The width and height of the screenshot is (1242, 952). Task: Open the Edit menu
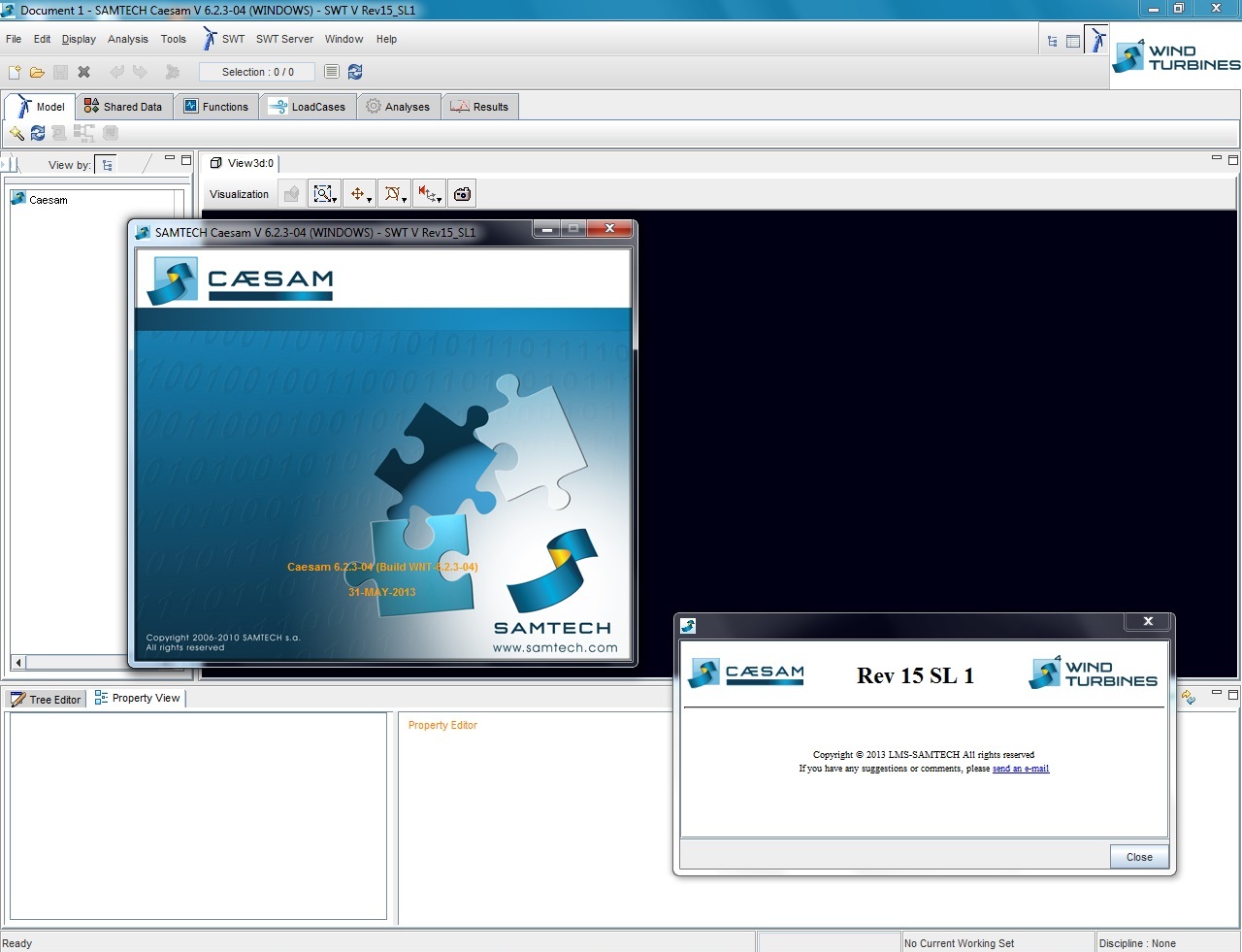click(42, 39)
